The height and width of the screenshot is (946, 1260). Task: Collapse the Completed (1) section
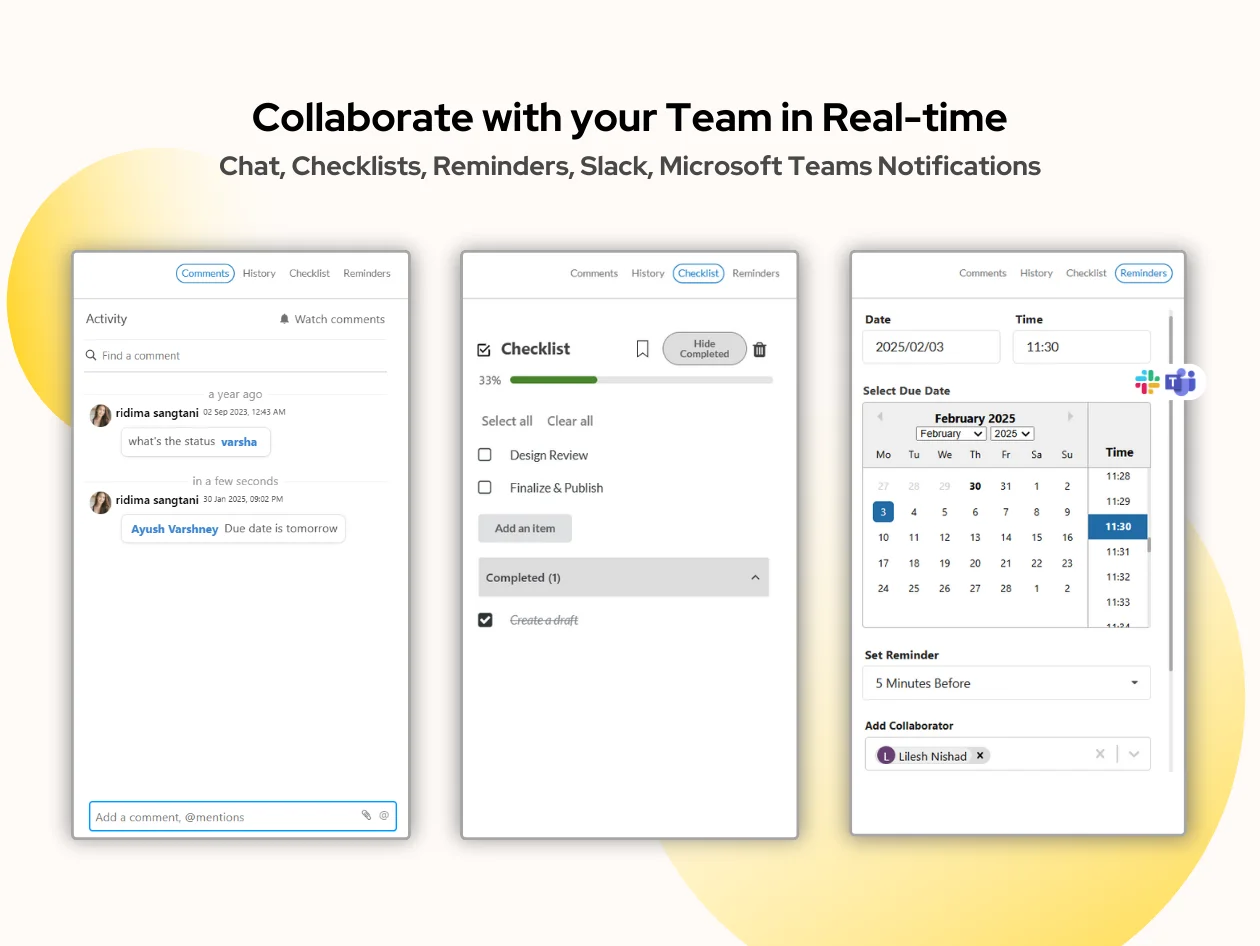[x=757, y=577]
